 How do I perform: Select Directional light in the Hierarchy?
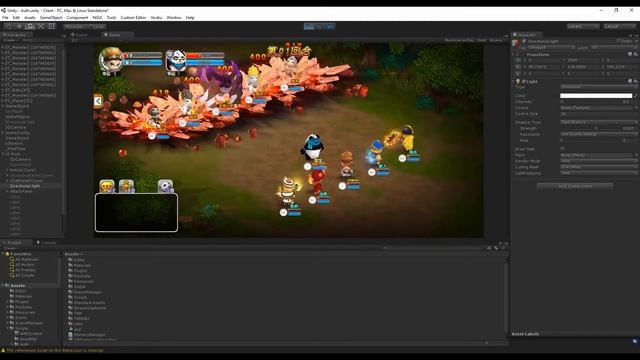click(x=24, y=186)
